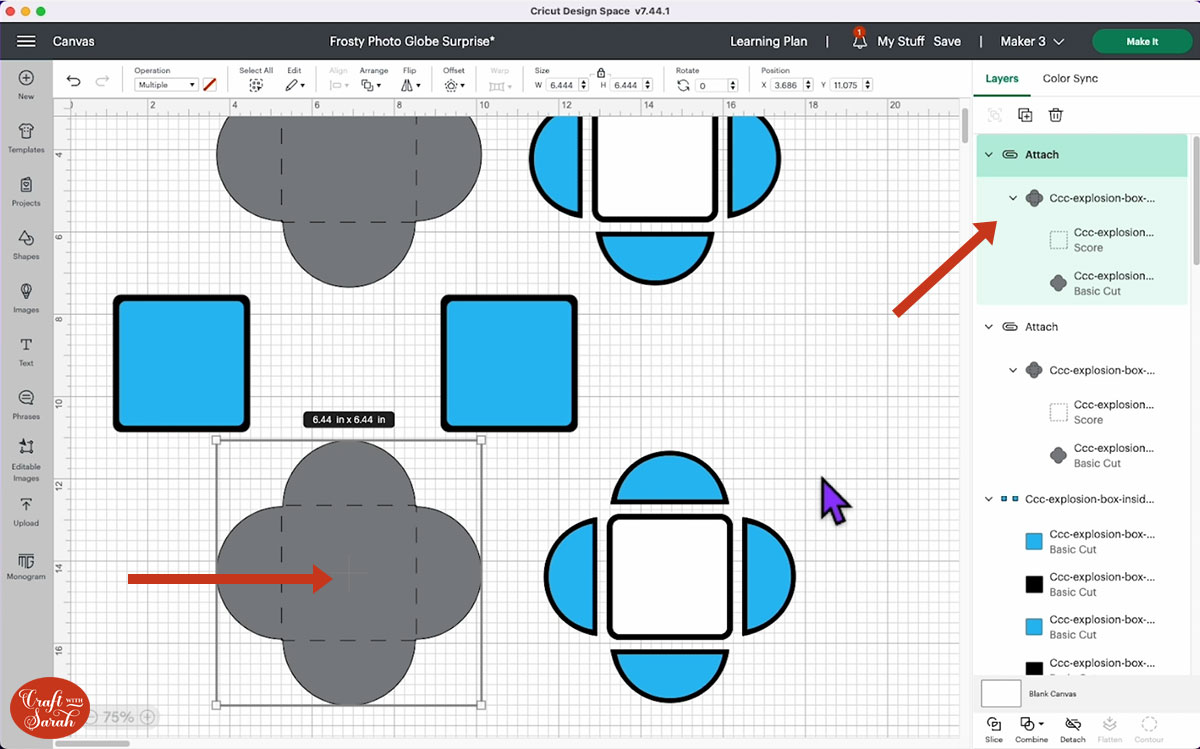Collapse the first Attach group
This screenshot has width=1200, height=749.
[x=989, y=155]
